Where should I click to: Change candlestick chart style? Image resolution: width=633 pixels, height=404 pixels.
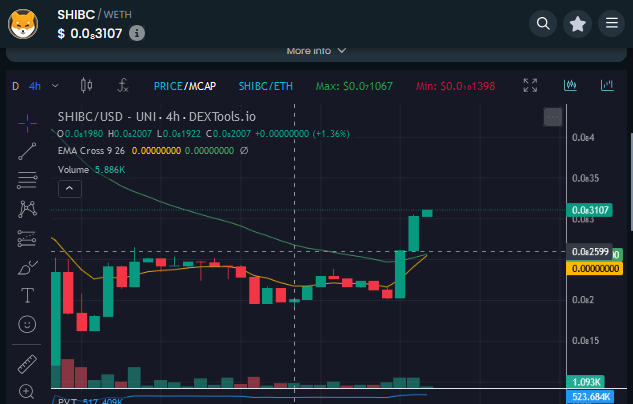pos(86,86)
